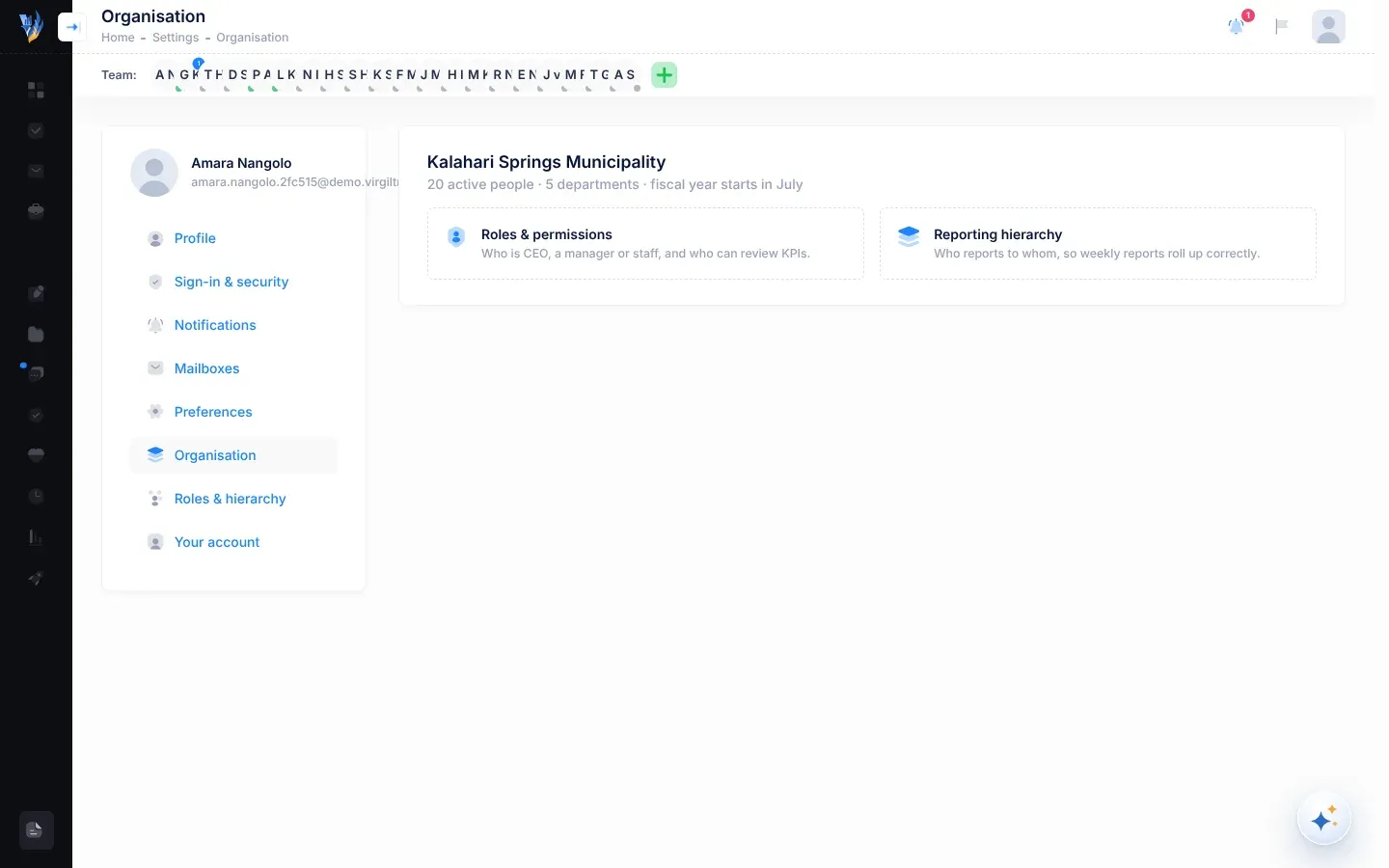
Task: Click the document icon at sidebar bottom
Action: [x=36, y=830]
